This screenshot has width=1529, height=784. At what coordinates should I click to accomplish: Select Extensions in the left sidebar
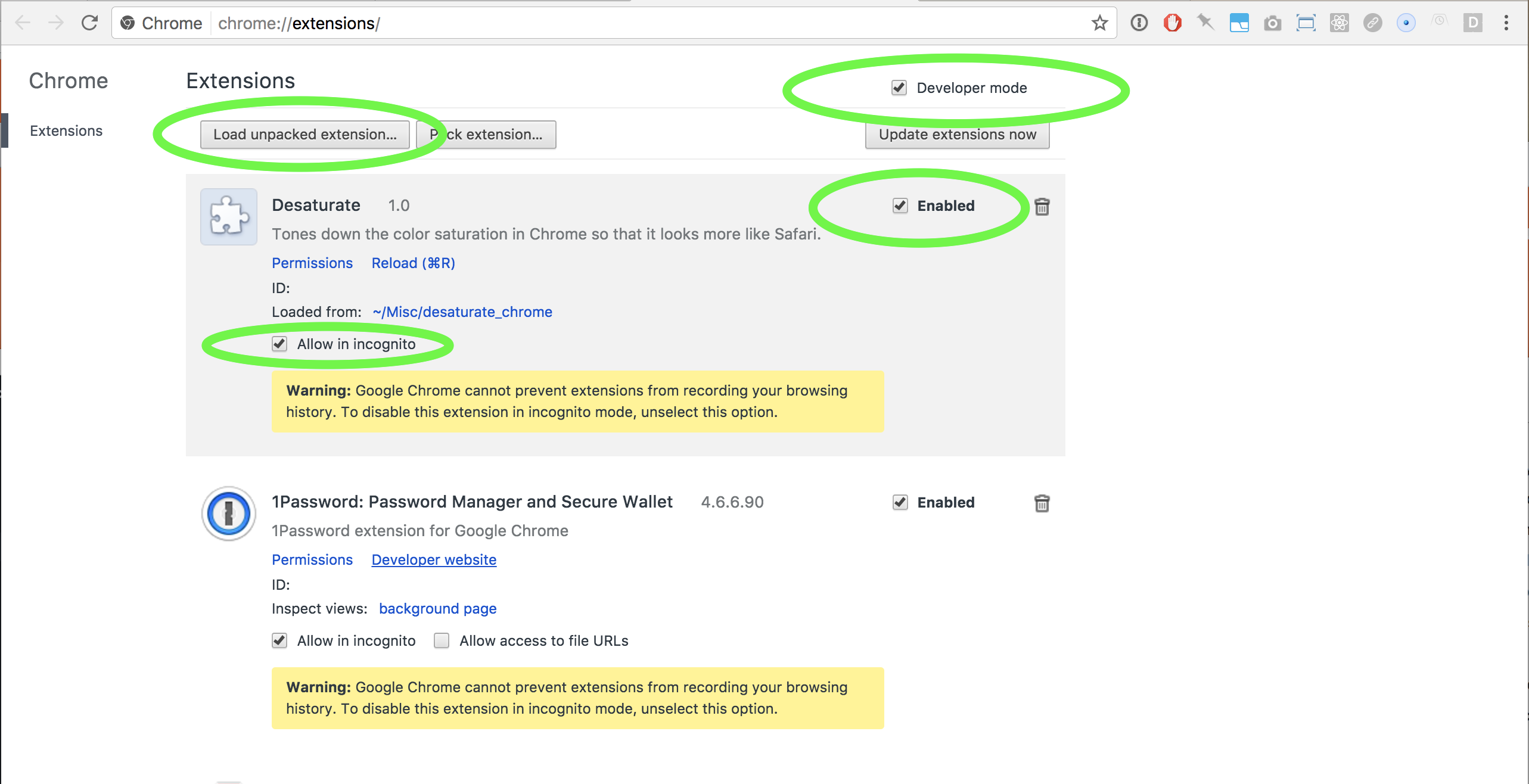point(66,131)
